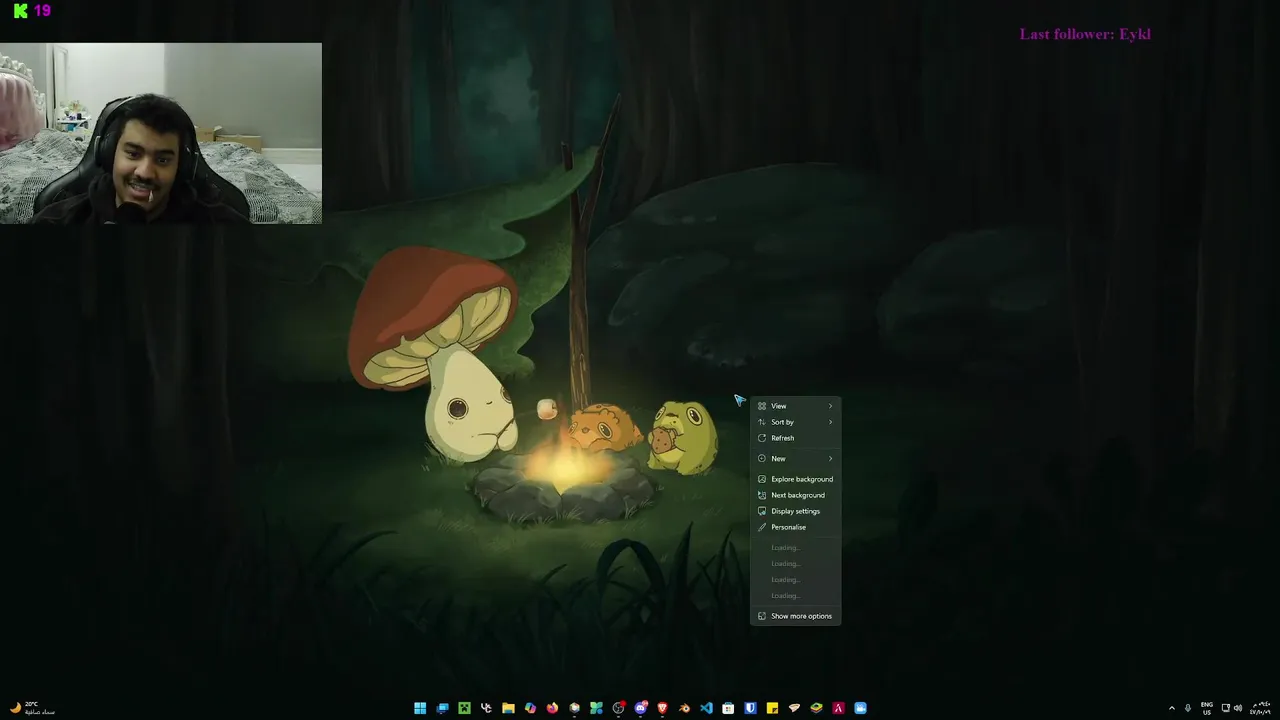This screenshot has height=720, width=1280.
Task: Select Explore background
Action: [795, 479]
